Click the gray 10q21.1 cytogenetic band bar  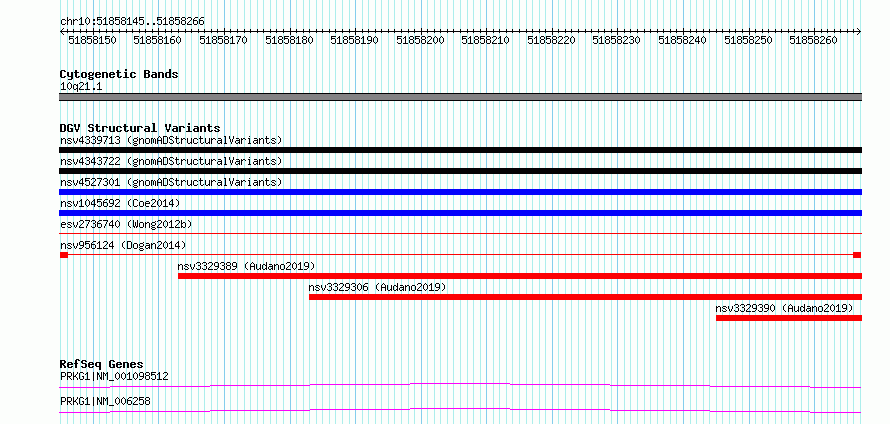[x=460, y=97]
